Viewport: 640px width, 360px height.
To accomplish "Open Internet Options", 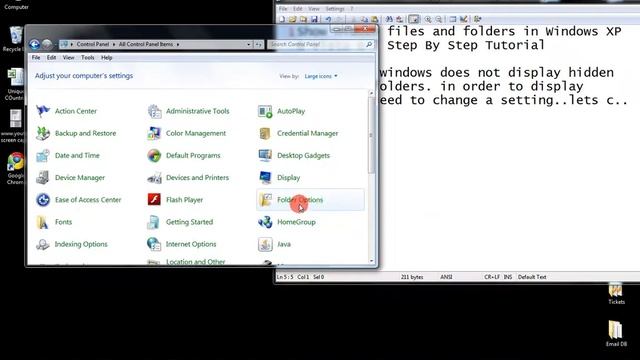I will [x=182, y=244].
